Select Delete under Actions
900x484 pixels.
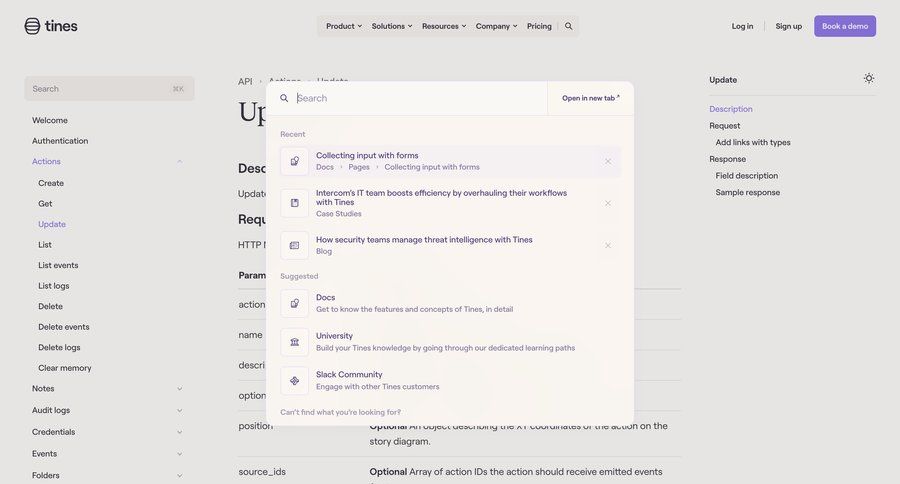tap(51, 307)
